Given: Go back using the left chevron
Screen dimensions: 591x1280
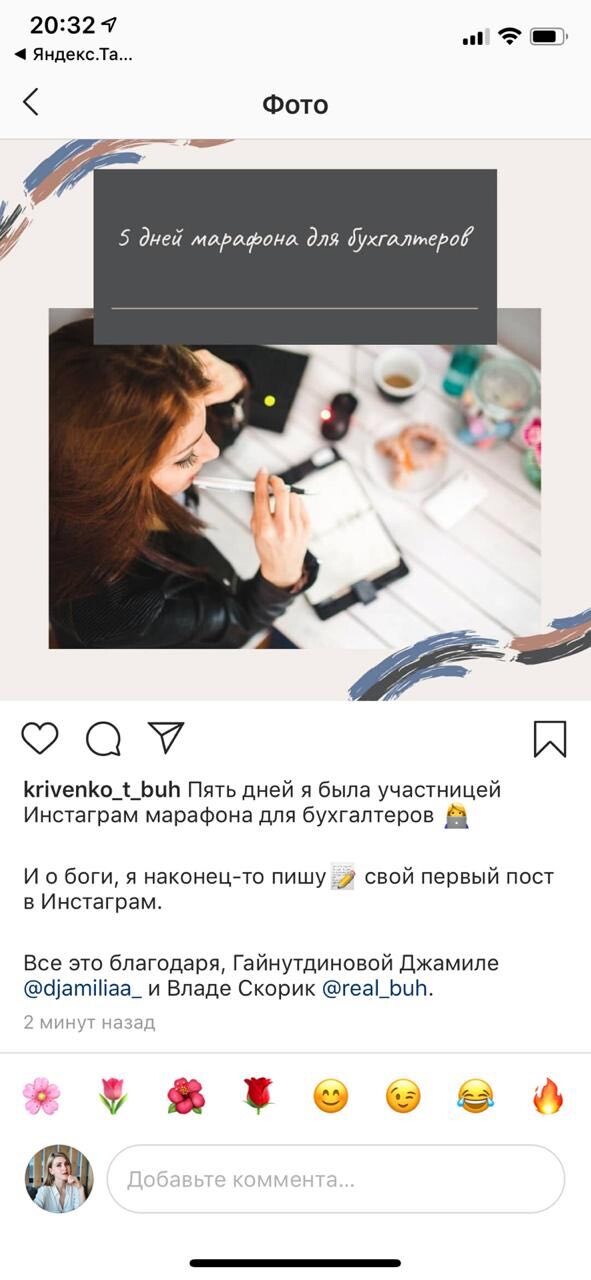Looking at the screenshot, I should 31,102.
